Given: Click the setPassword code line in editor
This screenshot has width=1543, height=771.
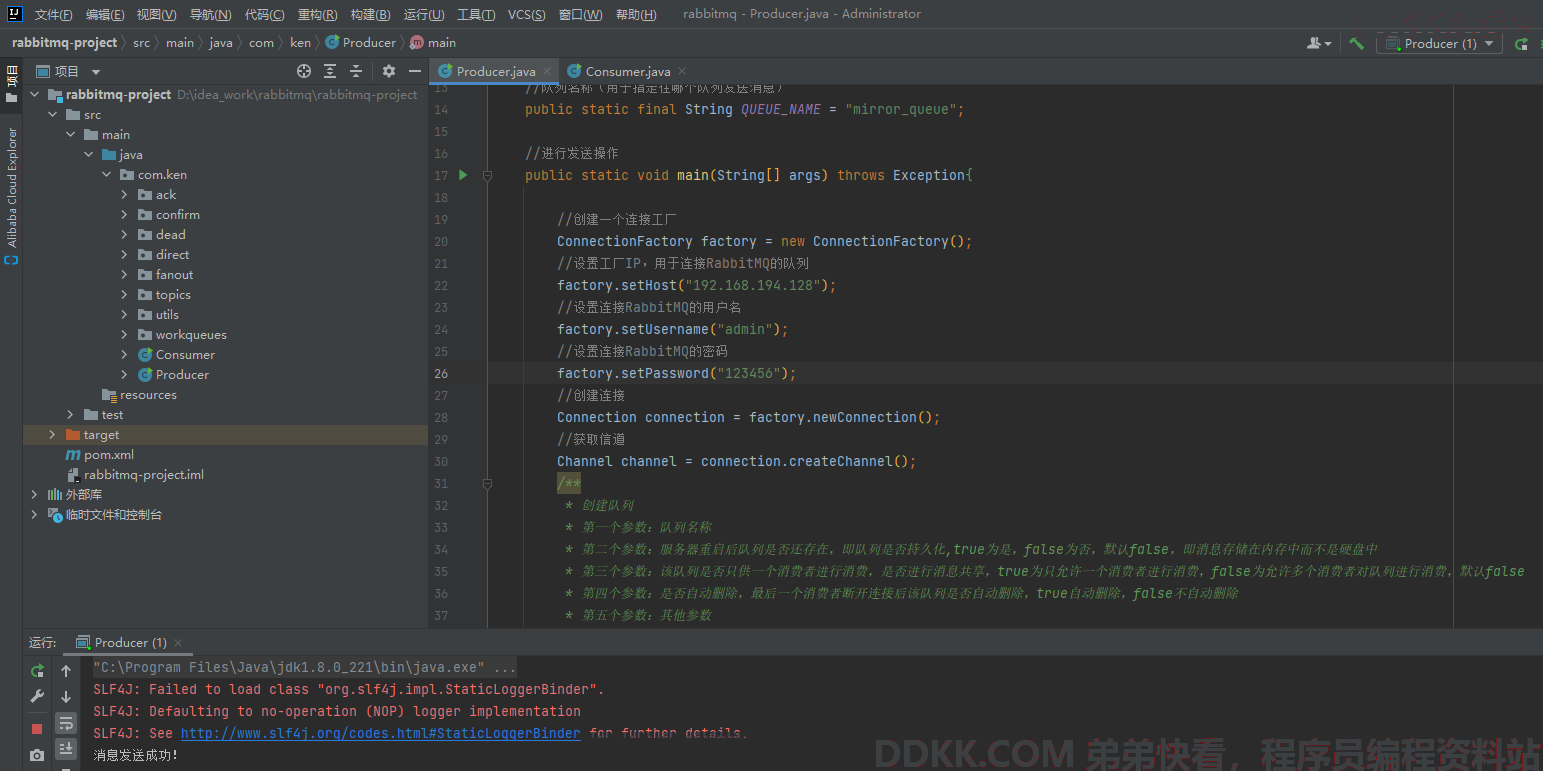Looking at the screenshot, I should (x=677, y=373).
